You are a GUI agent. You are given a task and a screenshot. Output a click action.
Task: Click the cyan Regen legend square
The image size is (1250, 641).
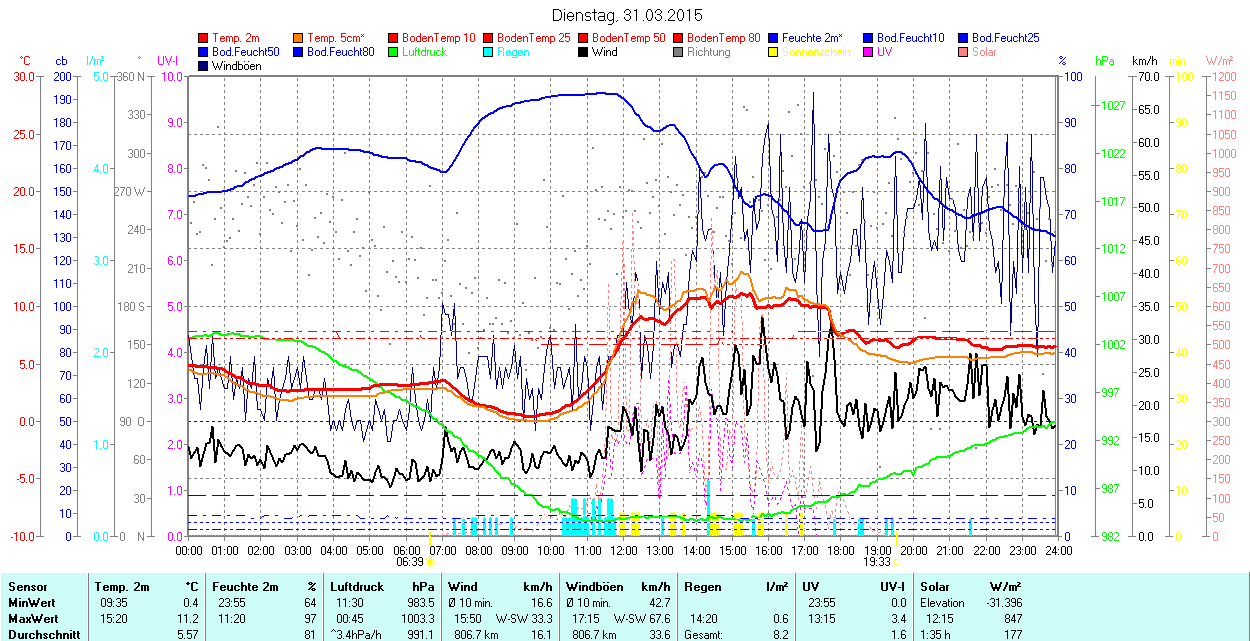point(489,52)
